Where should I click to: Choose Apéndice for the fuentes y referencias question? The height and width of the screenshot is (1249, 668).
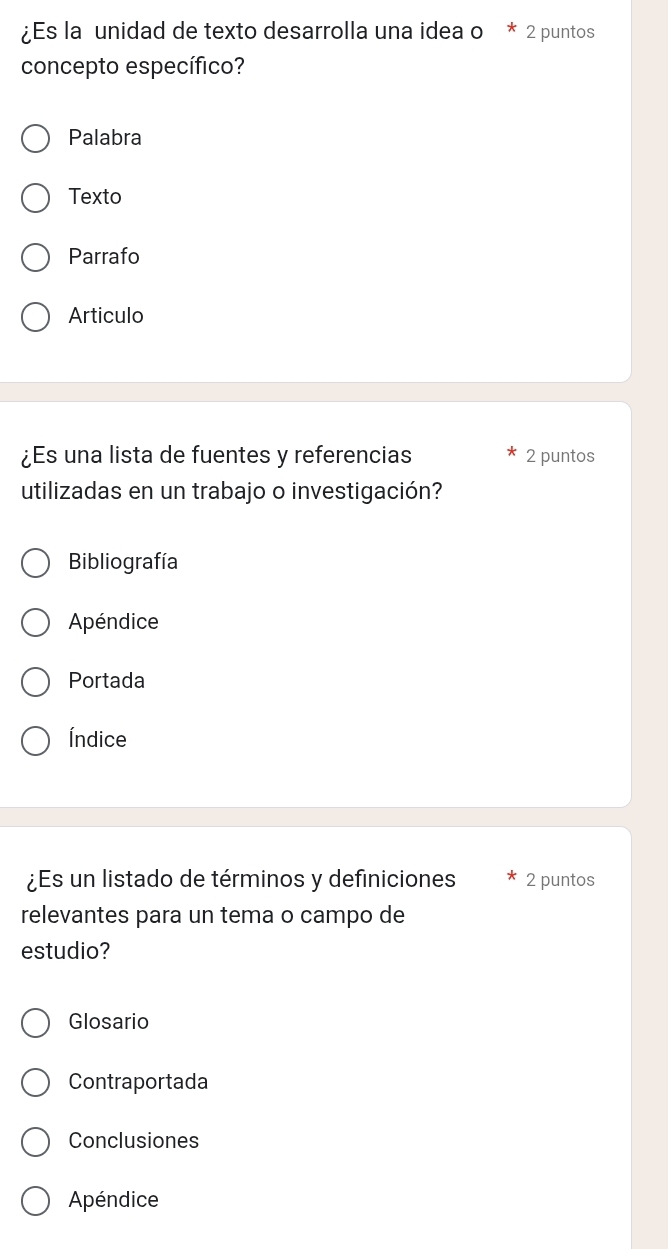tap(36, 623)
